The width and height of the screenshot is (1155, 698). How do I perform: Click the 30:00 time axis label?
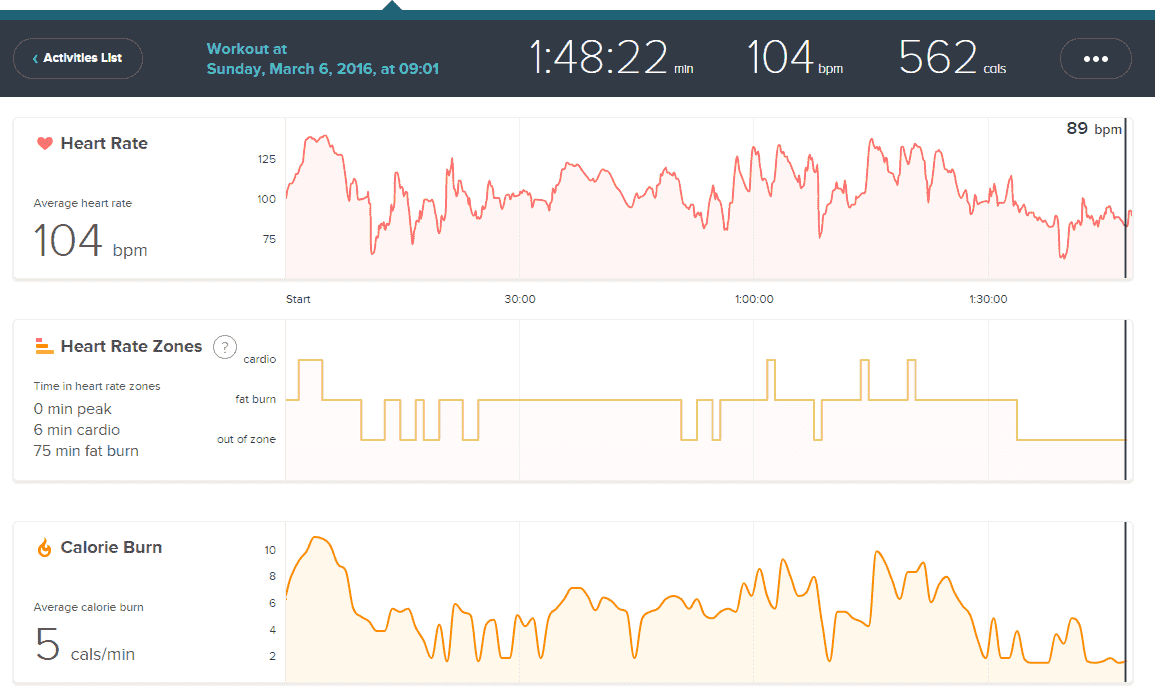(x=520, y=299)
